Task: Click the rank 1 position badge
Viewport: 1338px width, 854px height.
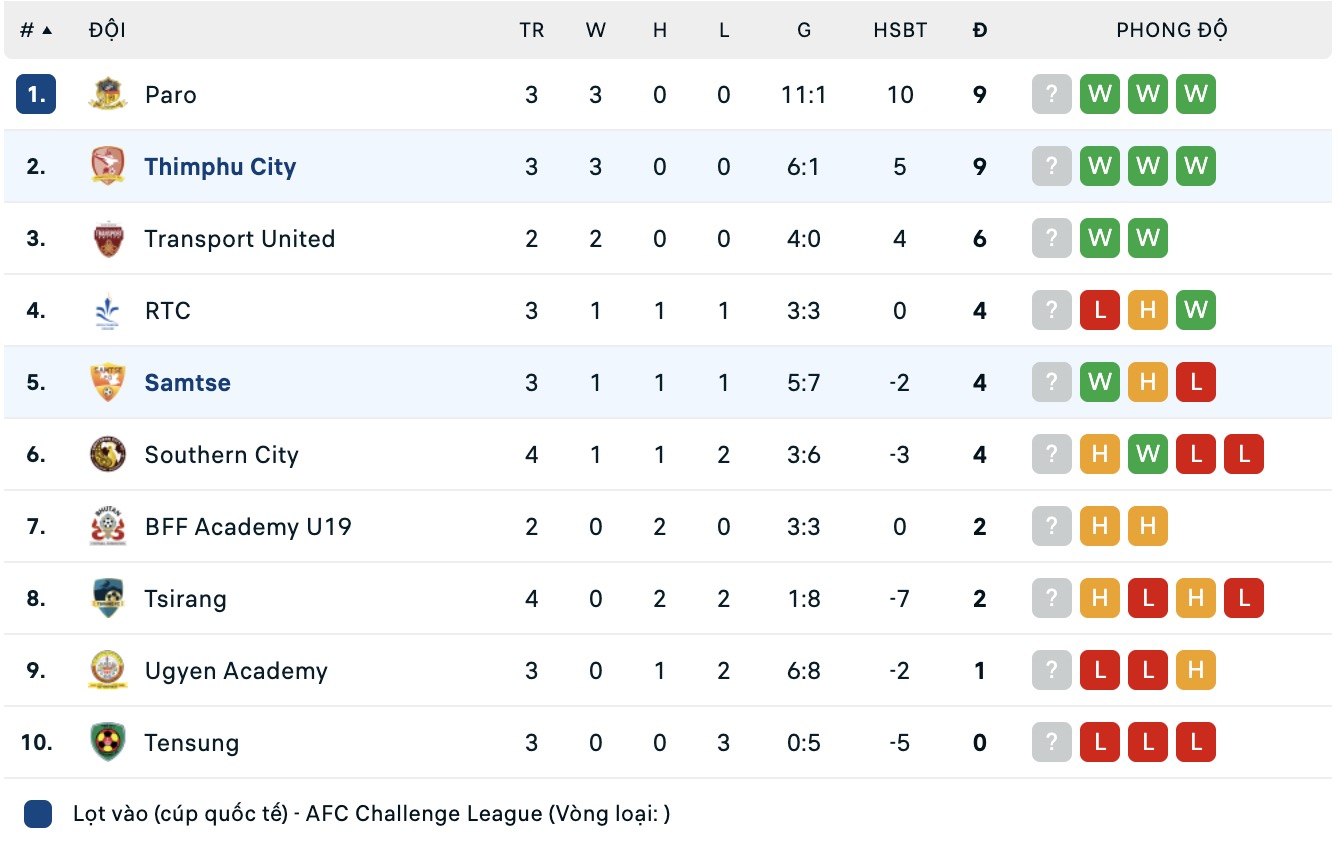Action: coord(36,95)
